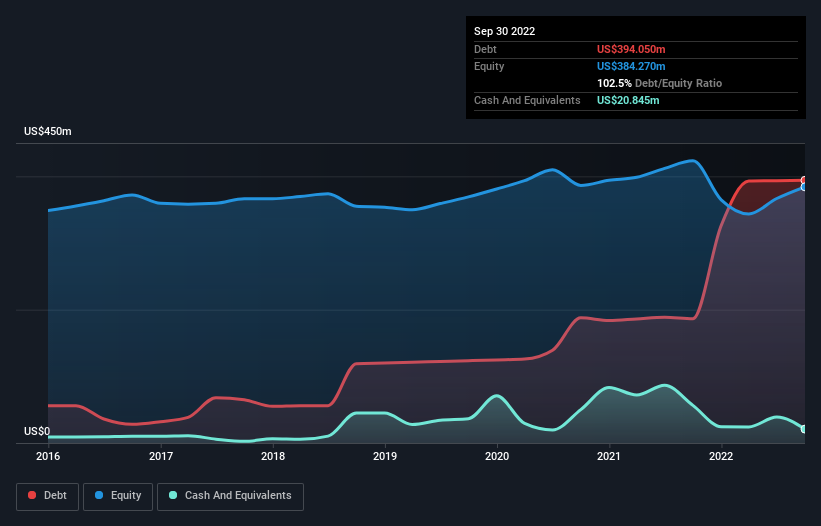
Task: Click the 2016 x-axis label
Action: pyautogui.click(x=48, y=456)
